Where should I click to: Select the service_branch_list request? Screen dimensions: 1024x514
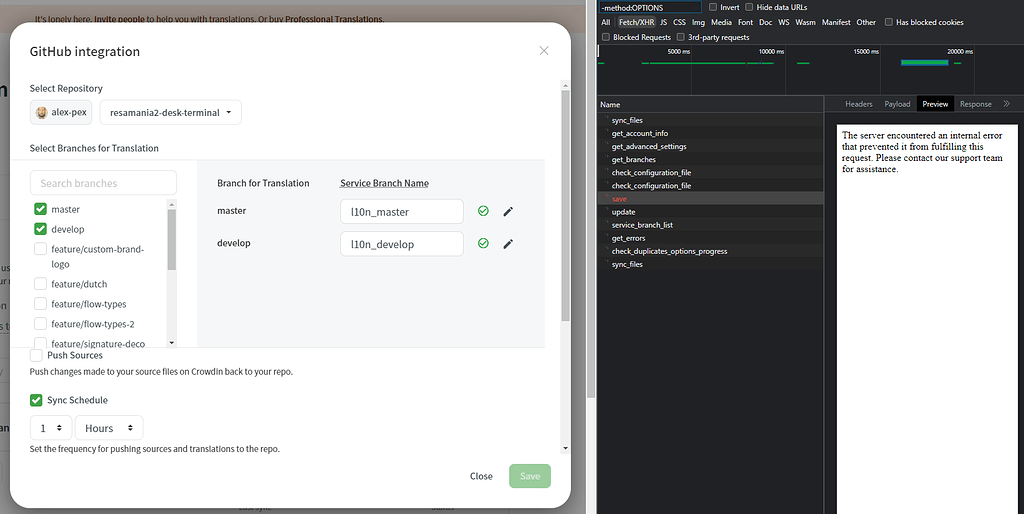(710, 225)
